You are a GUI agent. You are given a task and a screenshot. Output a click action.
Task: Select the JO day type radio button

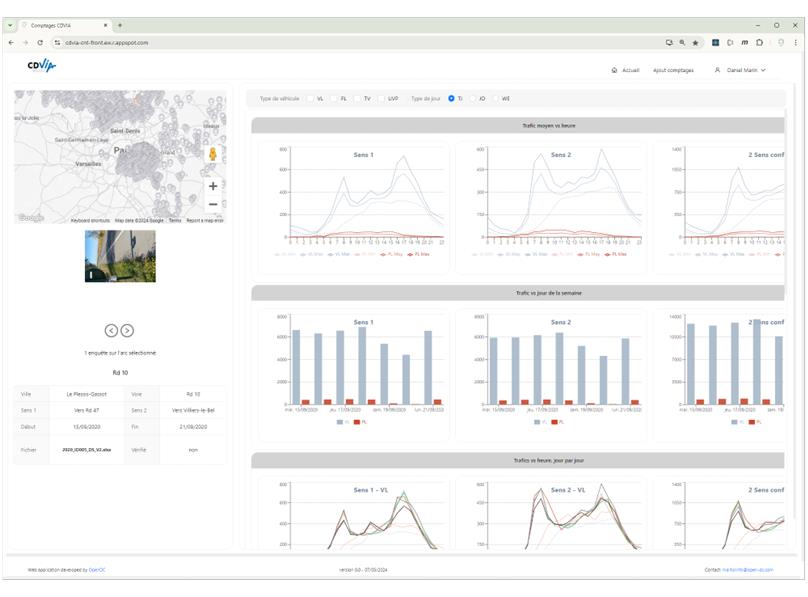tap(473, 98)
